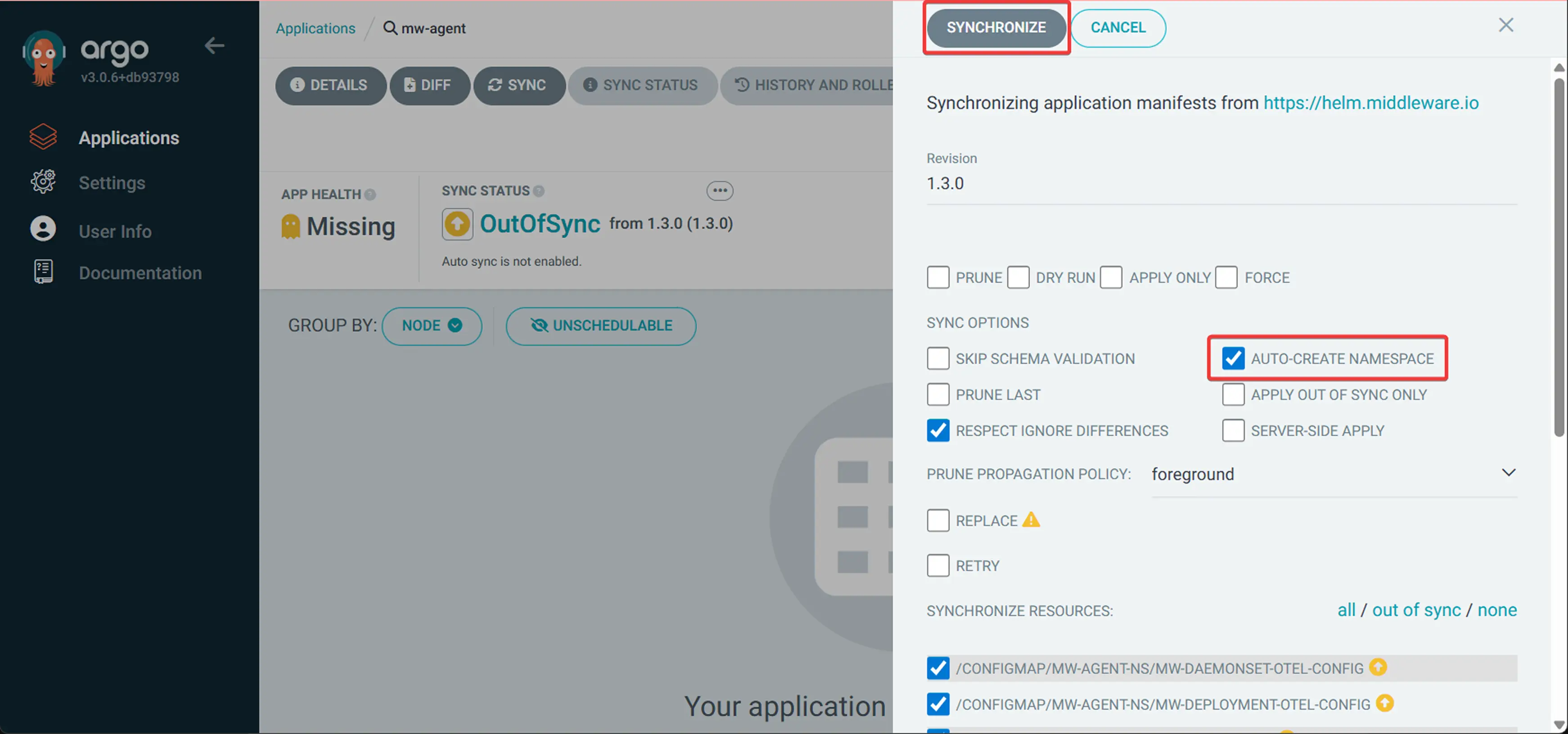Navigate to Settings in the sidebar
Image resolution: width=1568 pixels, height=734 pixels.
pyautogui.click(x=112, y=182)
